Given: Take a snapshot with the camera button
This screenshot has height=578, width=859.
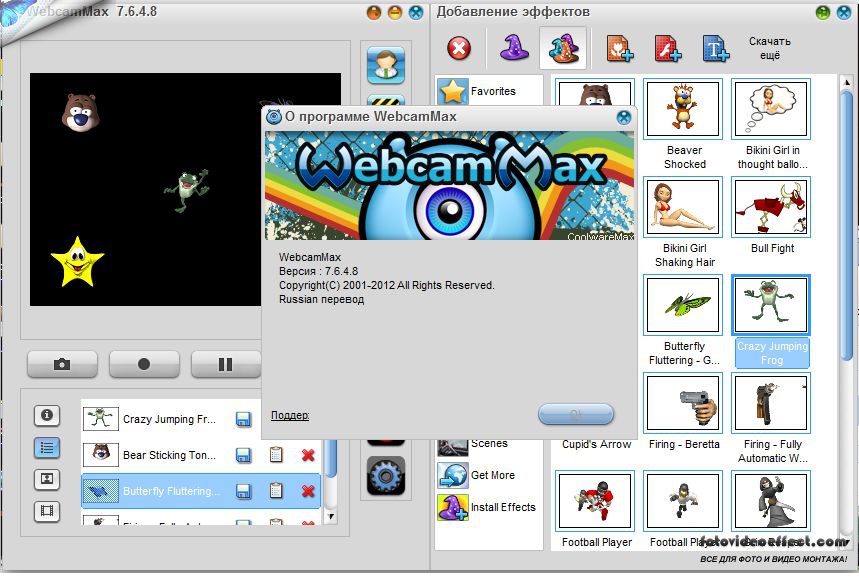Looking at the screenshot, I should [x=62, y=364].
